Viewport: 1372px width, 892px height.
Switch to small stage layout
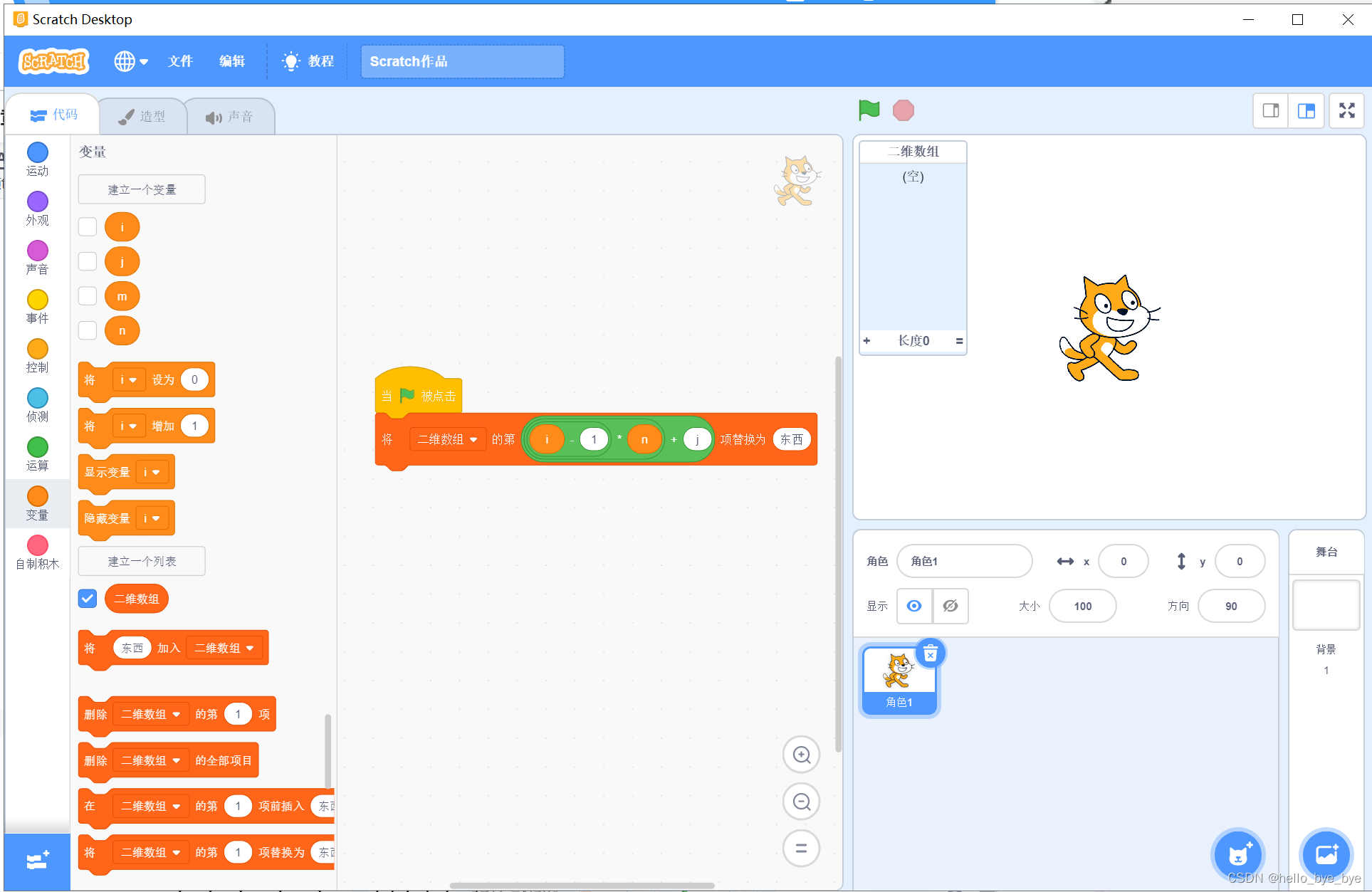[x=1271, y=110]
